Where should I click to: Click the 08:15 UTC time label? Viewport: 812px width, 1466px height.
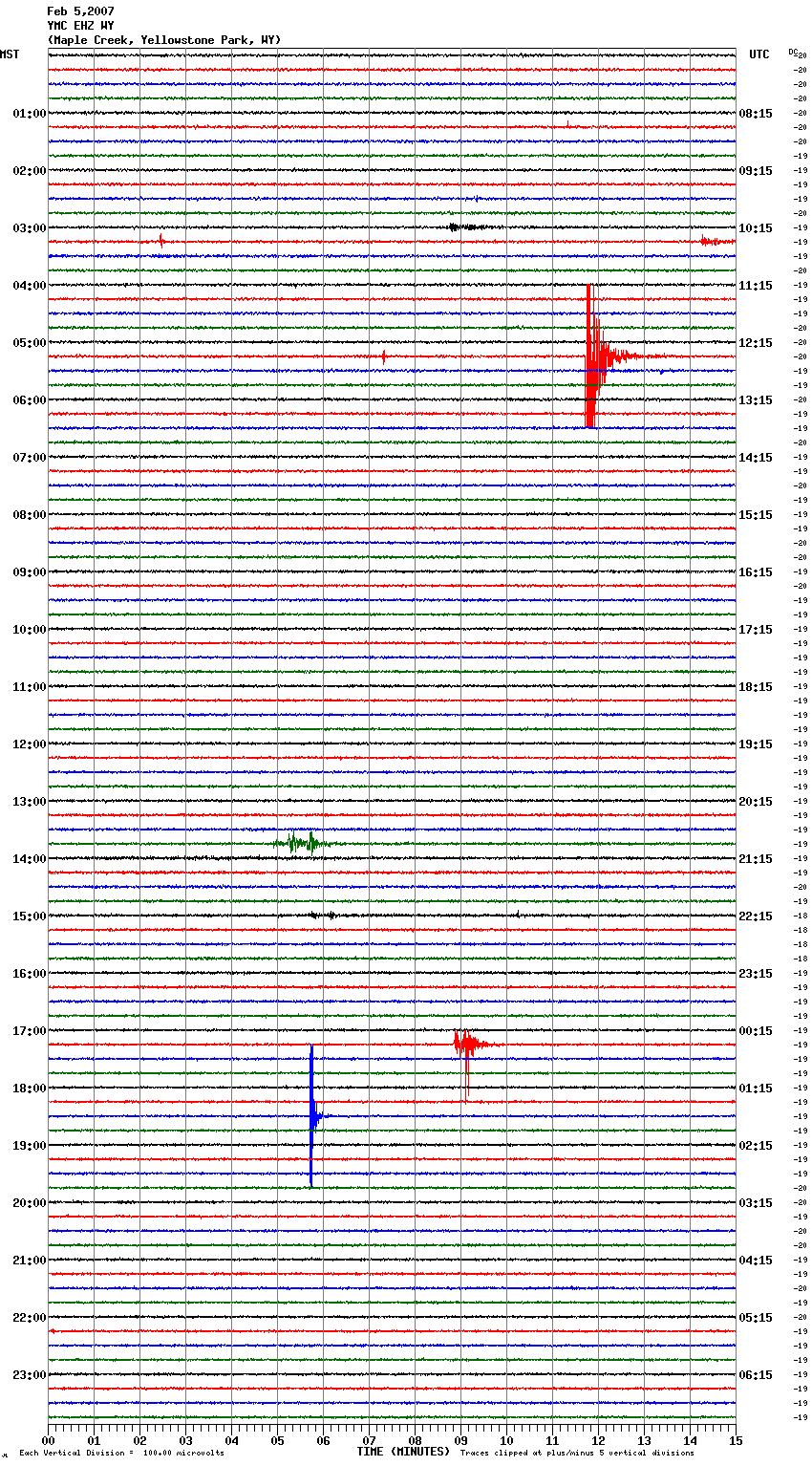pyautogui.click(x=756, y=114)
